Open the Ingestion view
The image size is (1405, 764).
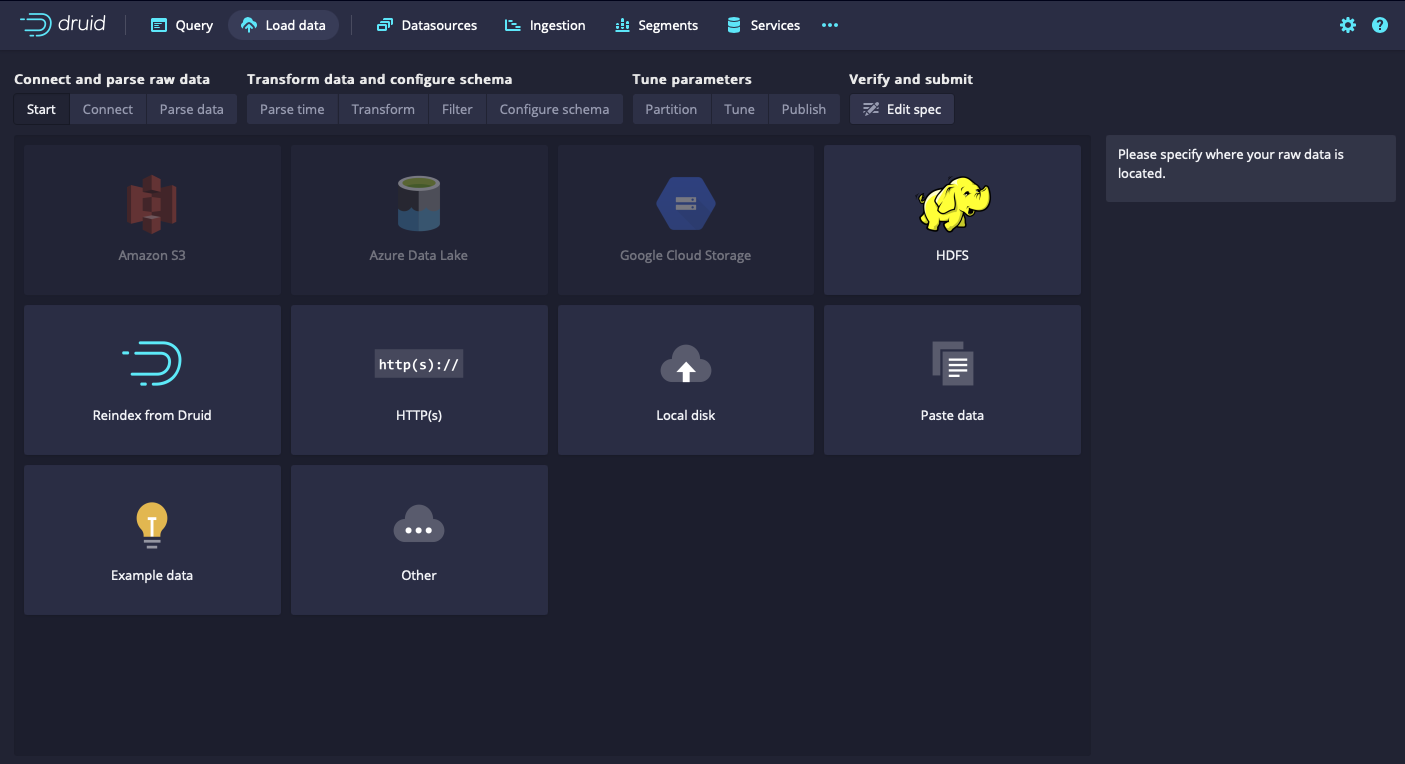545,25
